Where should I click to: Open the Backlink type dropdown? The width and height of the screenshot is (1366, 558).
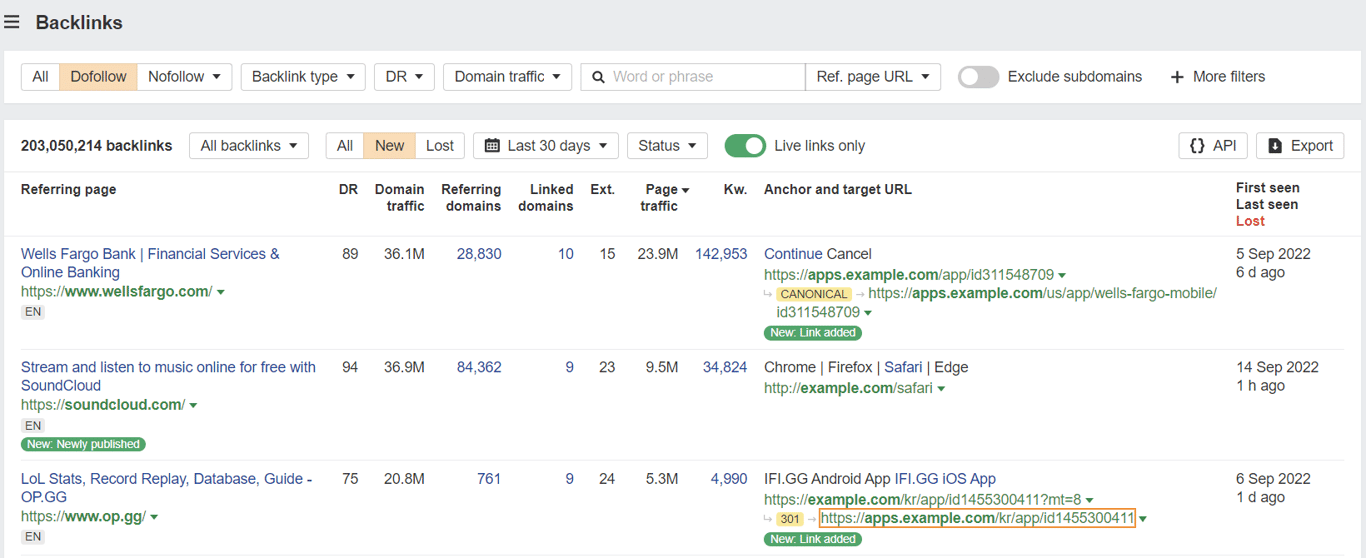coord(303,77)
